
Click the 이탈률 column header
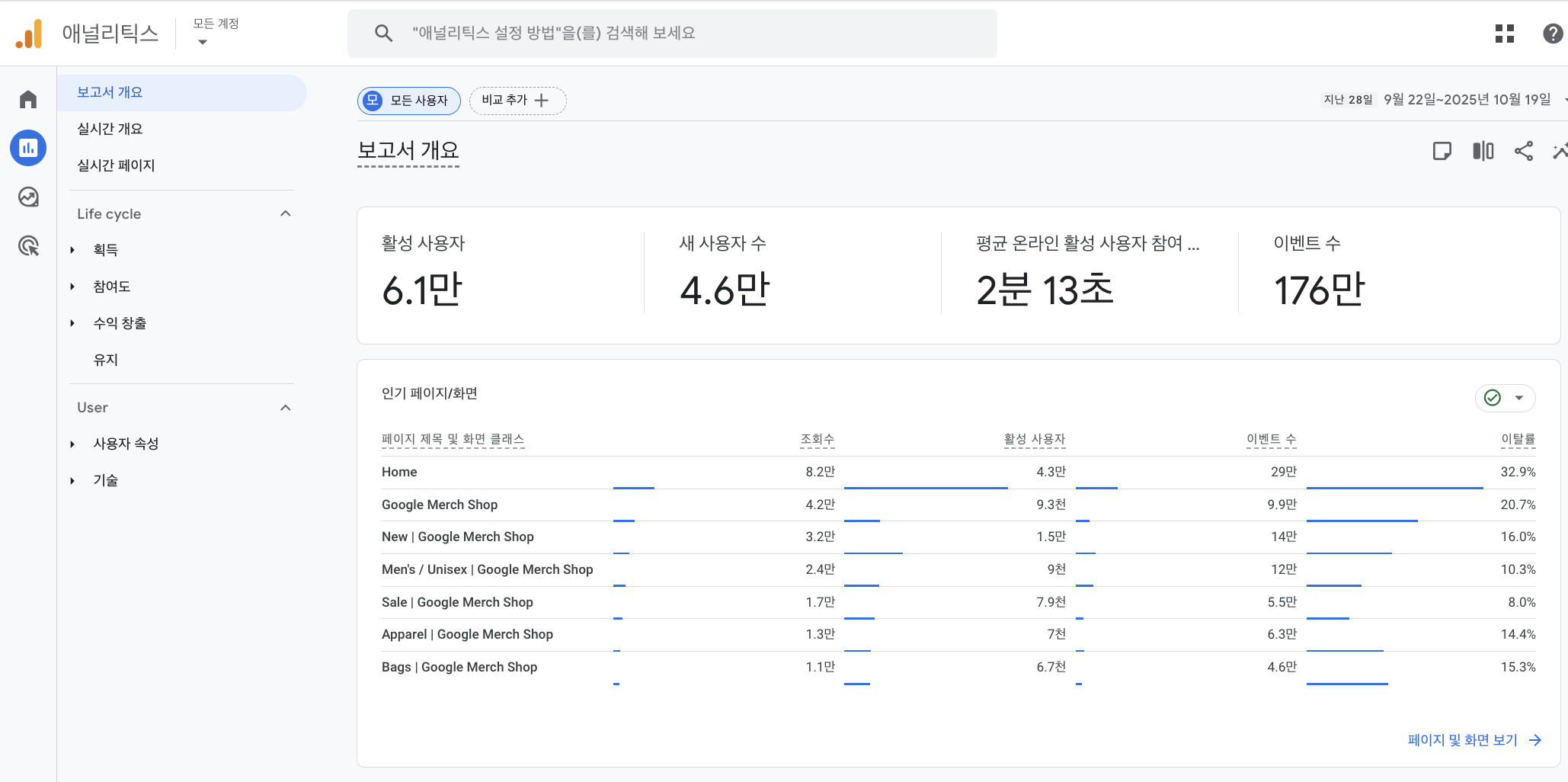pos(1518,439)
